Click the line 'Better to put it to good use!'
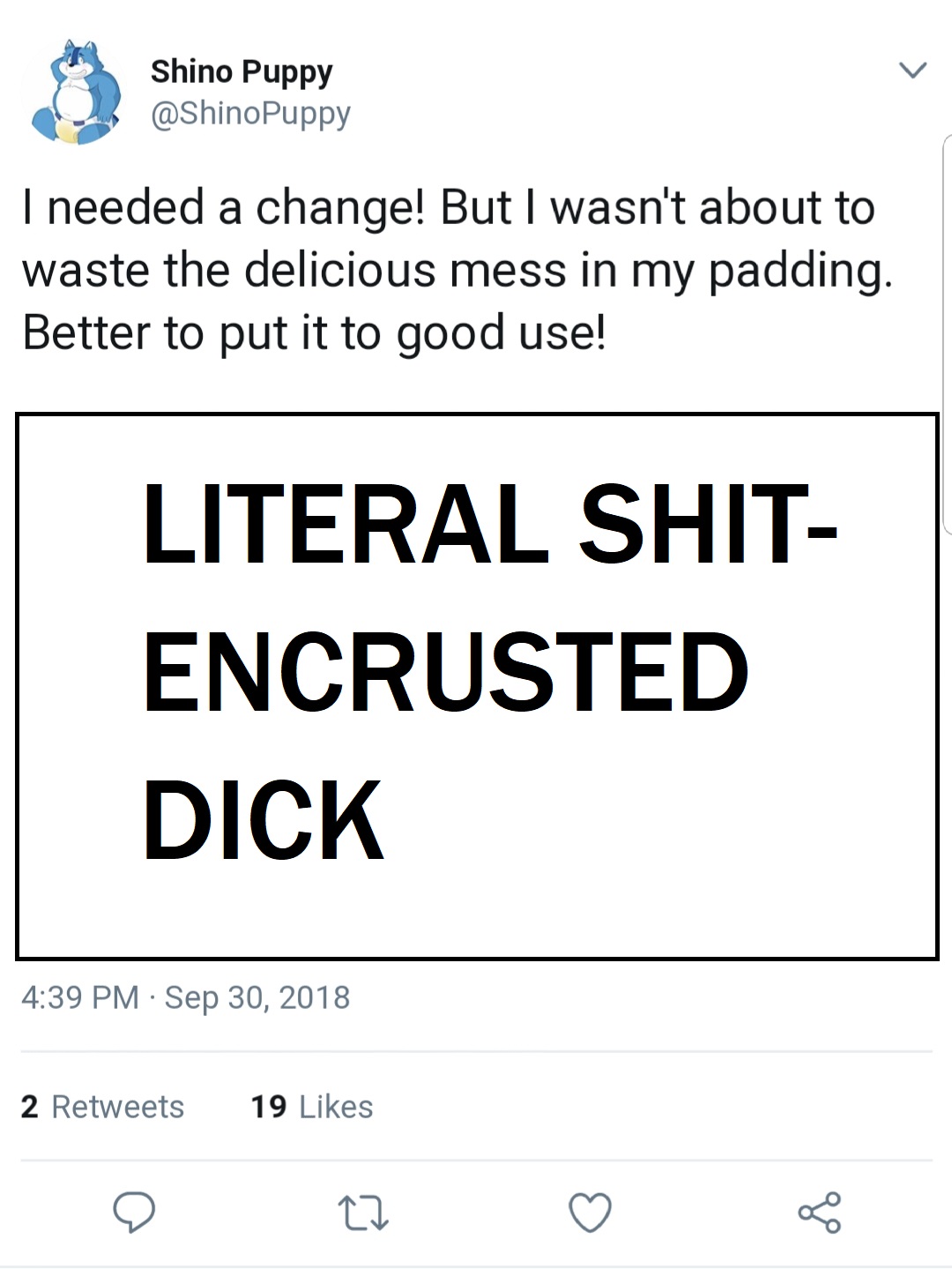 [x=315, y=334]
